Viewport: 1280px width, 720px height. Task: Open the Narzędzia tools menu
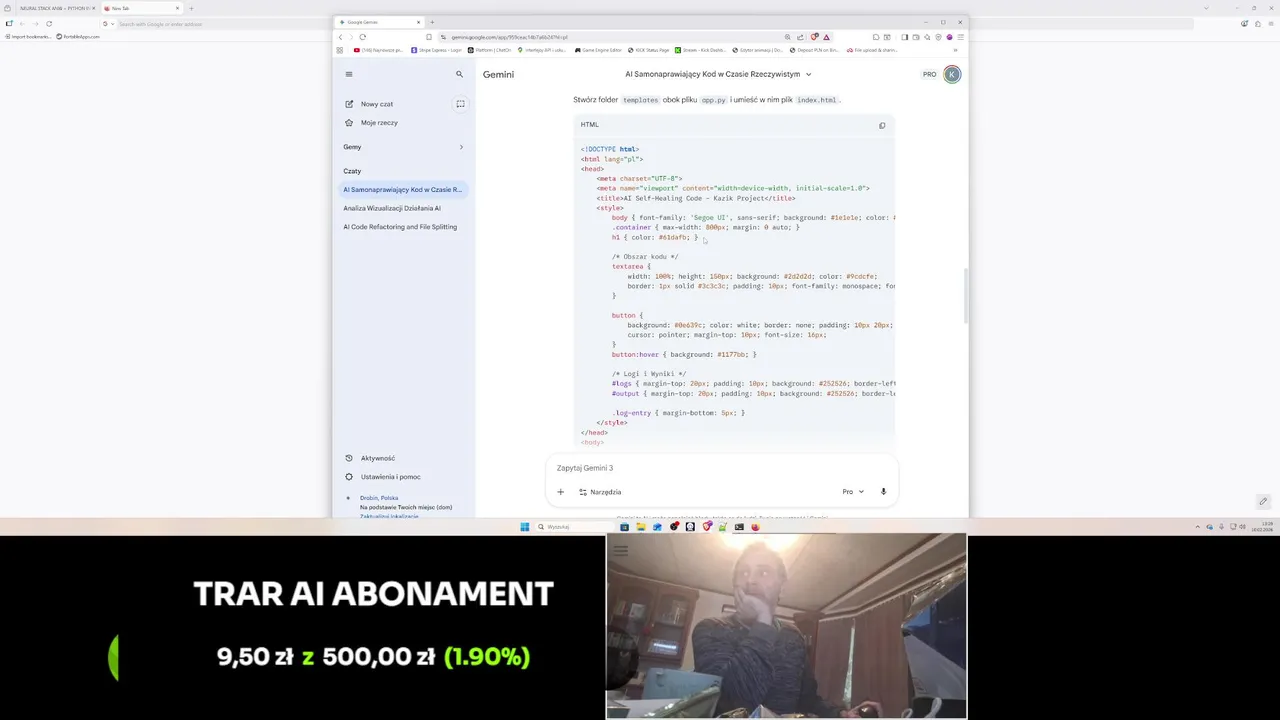pos(600,492)
